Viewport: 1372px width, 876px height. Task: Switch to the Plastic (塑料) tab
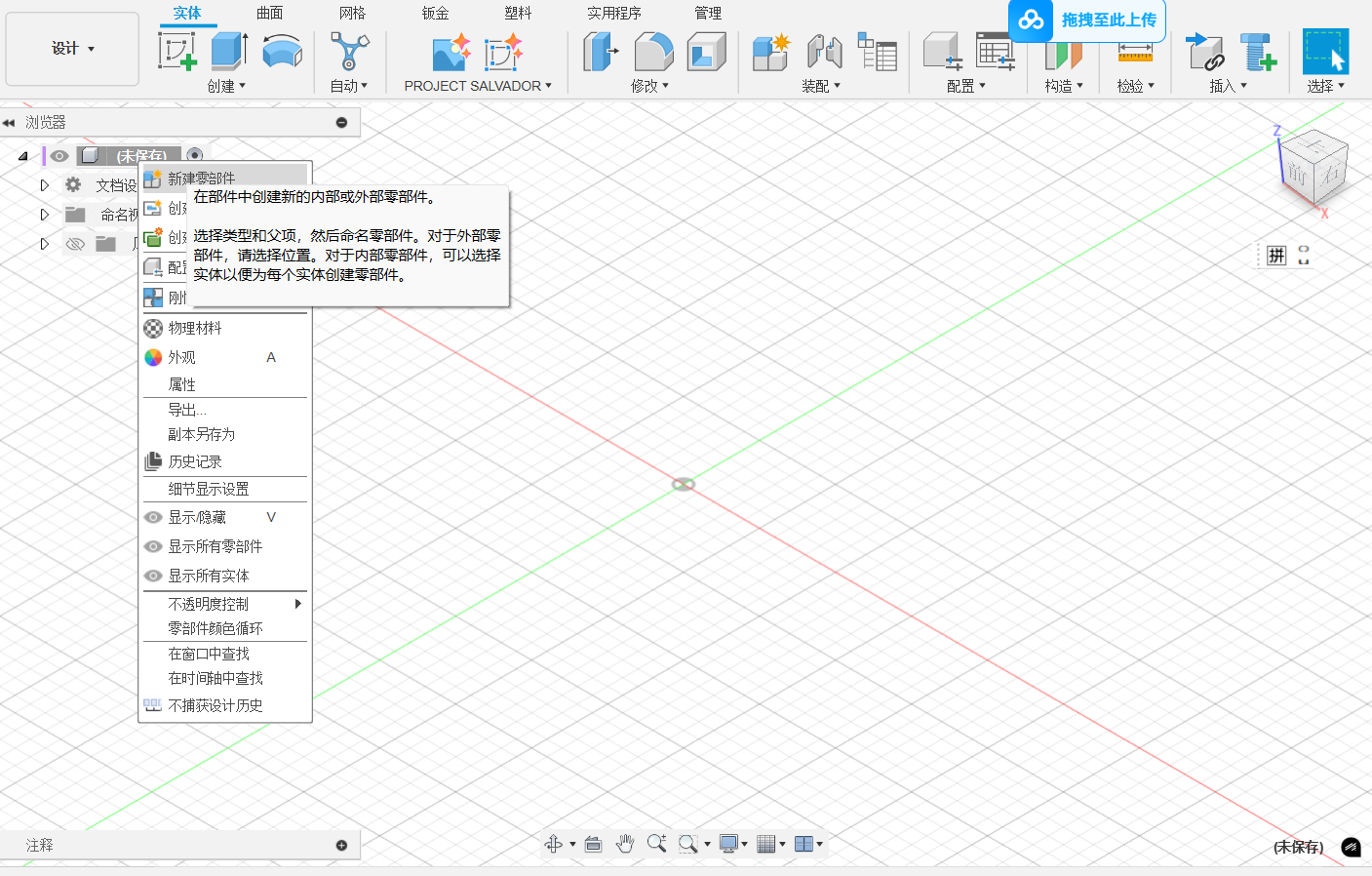pyautogui.click(x=519, y=13)
